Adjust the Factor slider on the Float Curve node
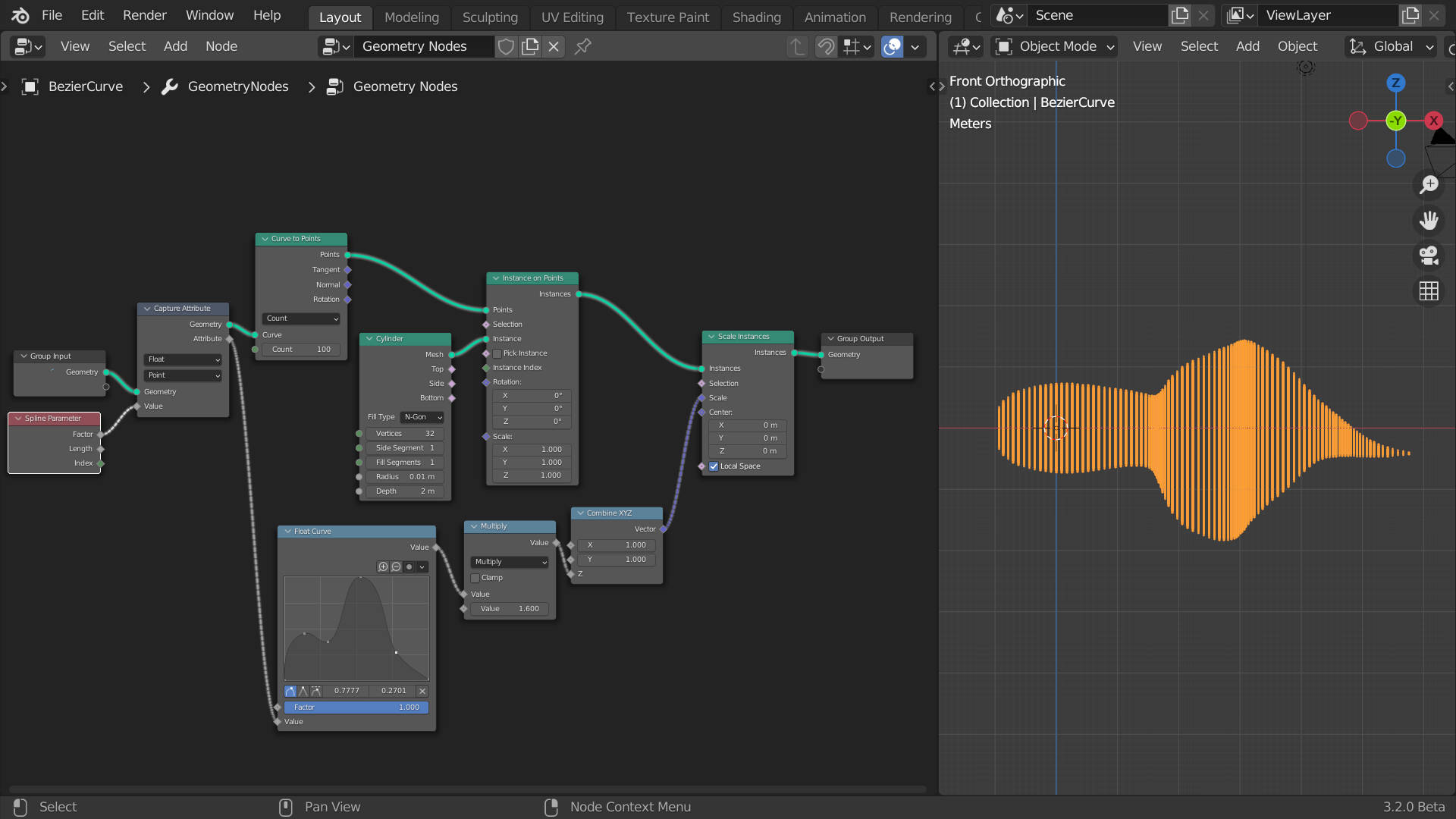 tap(356, 707)
